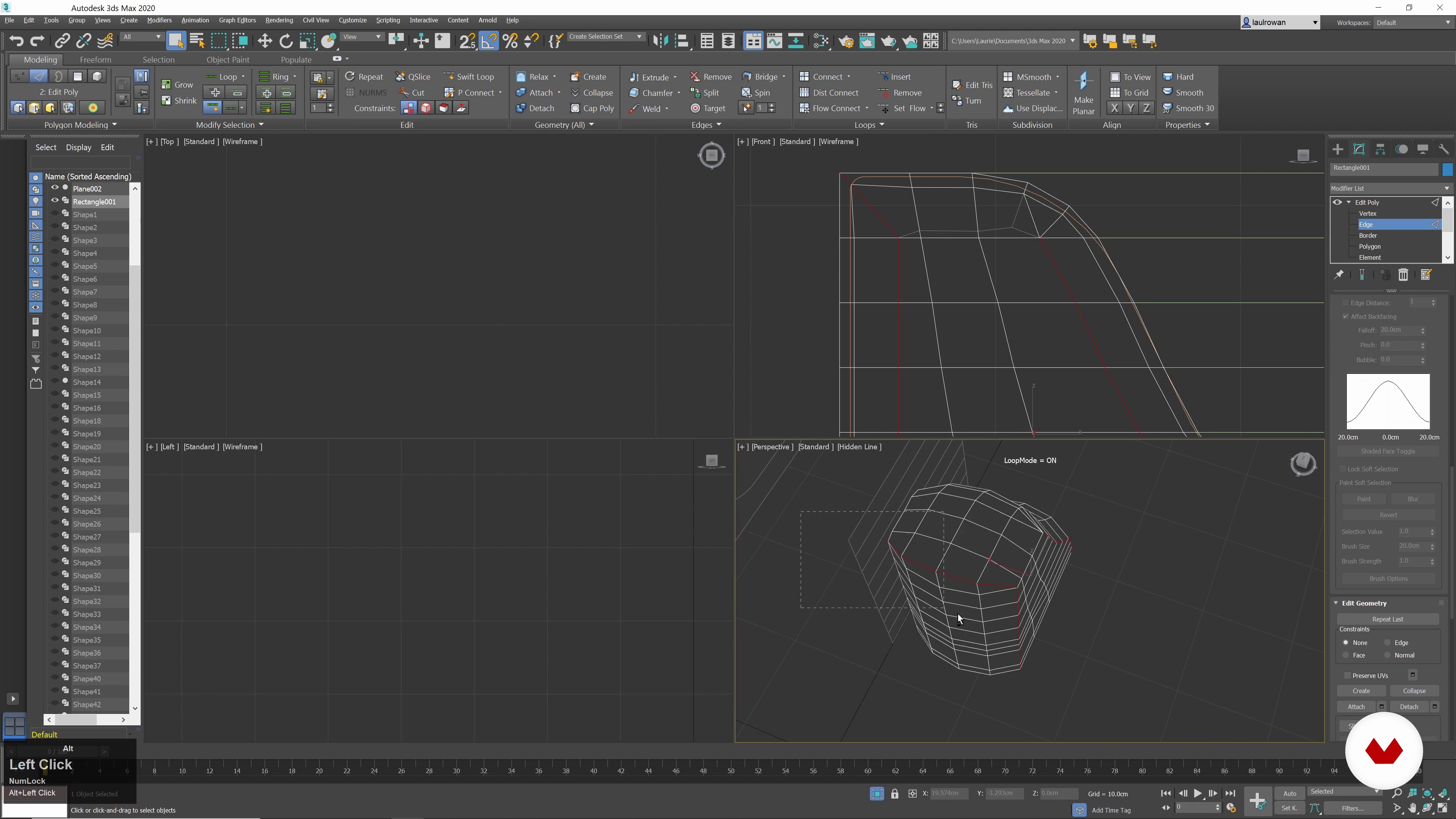Click the Collapse button in Edit Geometry
Image resolution: width=1456 pixels, height=819 pixels.
(1414, 691)
